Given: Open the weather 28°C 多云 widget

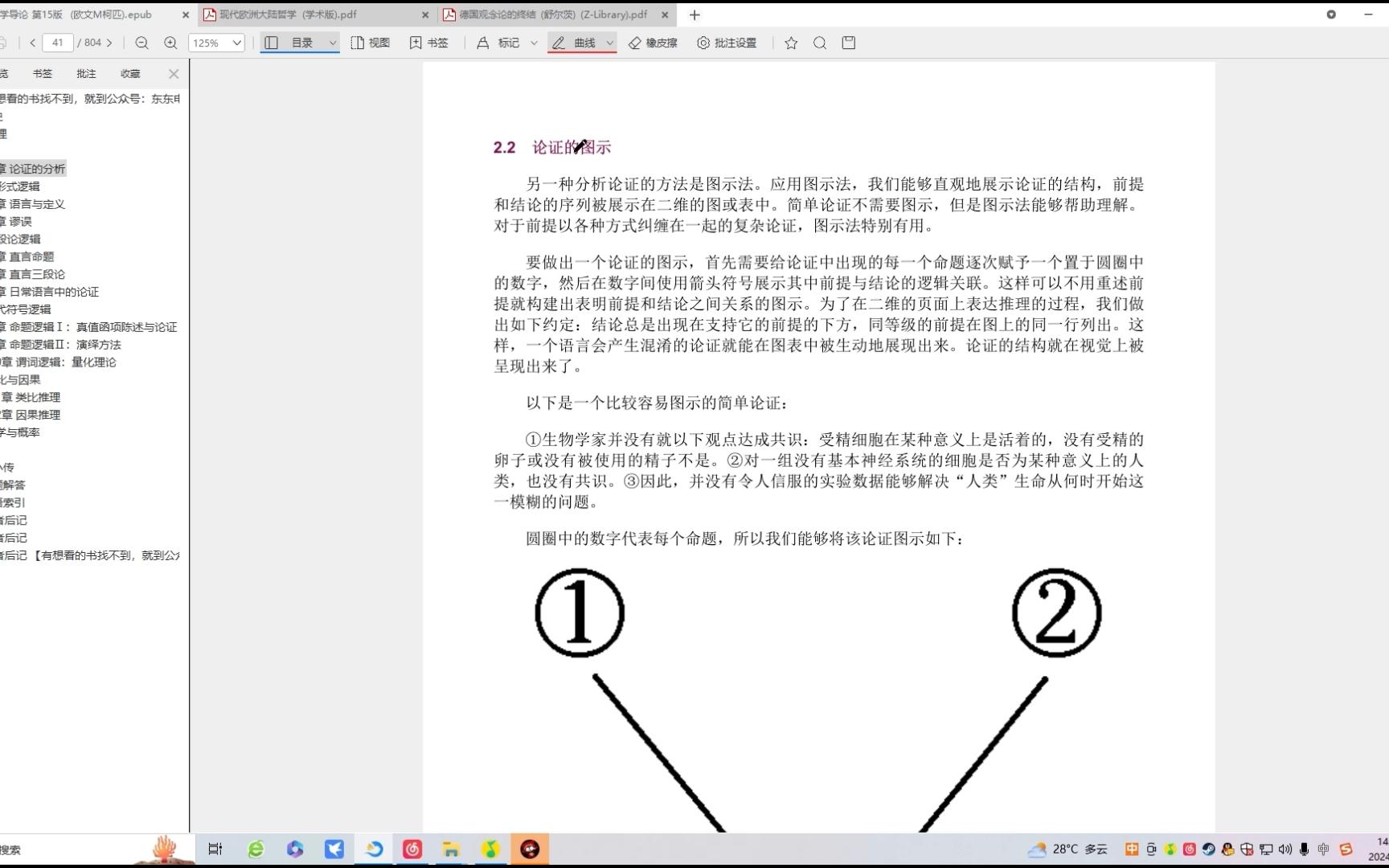Looking at the screenshot, I should click(1068, 849).
